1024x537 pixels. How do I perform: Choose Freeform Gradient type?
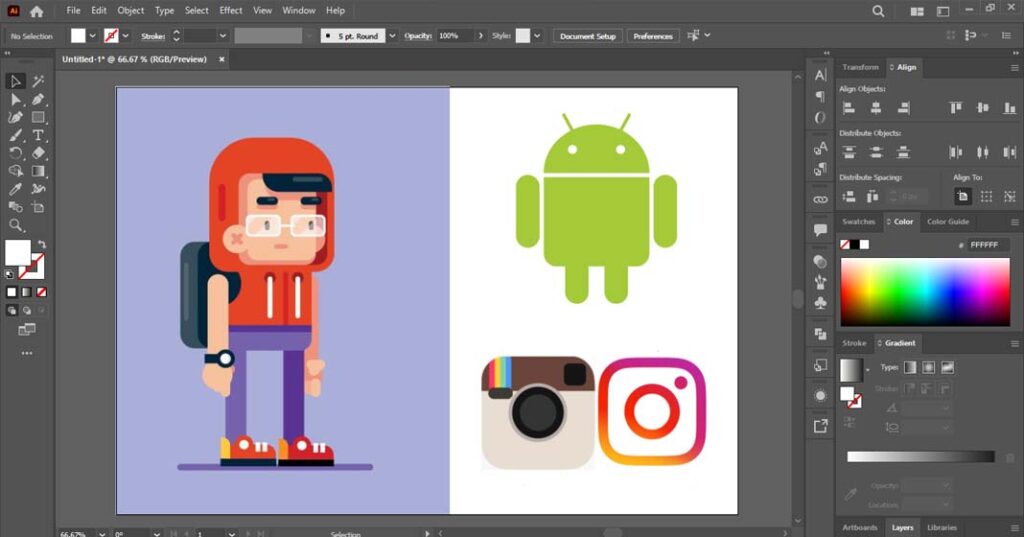[948, 368]
